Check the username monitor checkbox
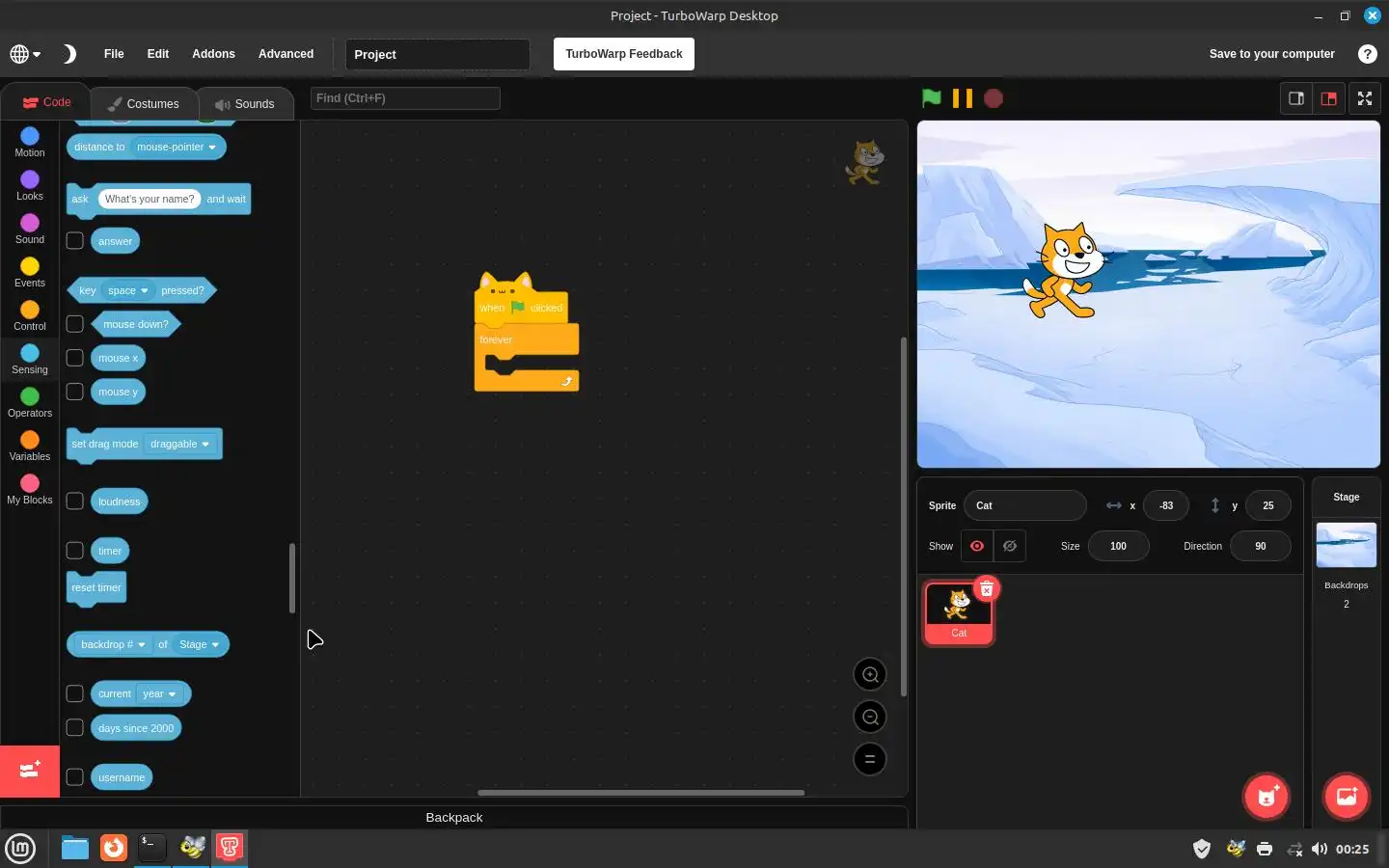 pyautogui.click(x=74, y=776)
